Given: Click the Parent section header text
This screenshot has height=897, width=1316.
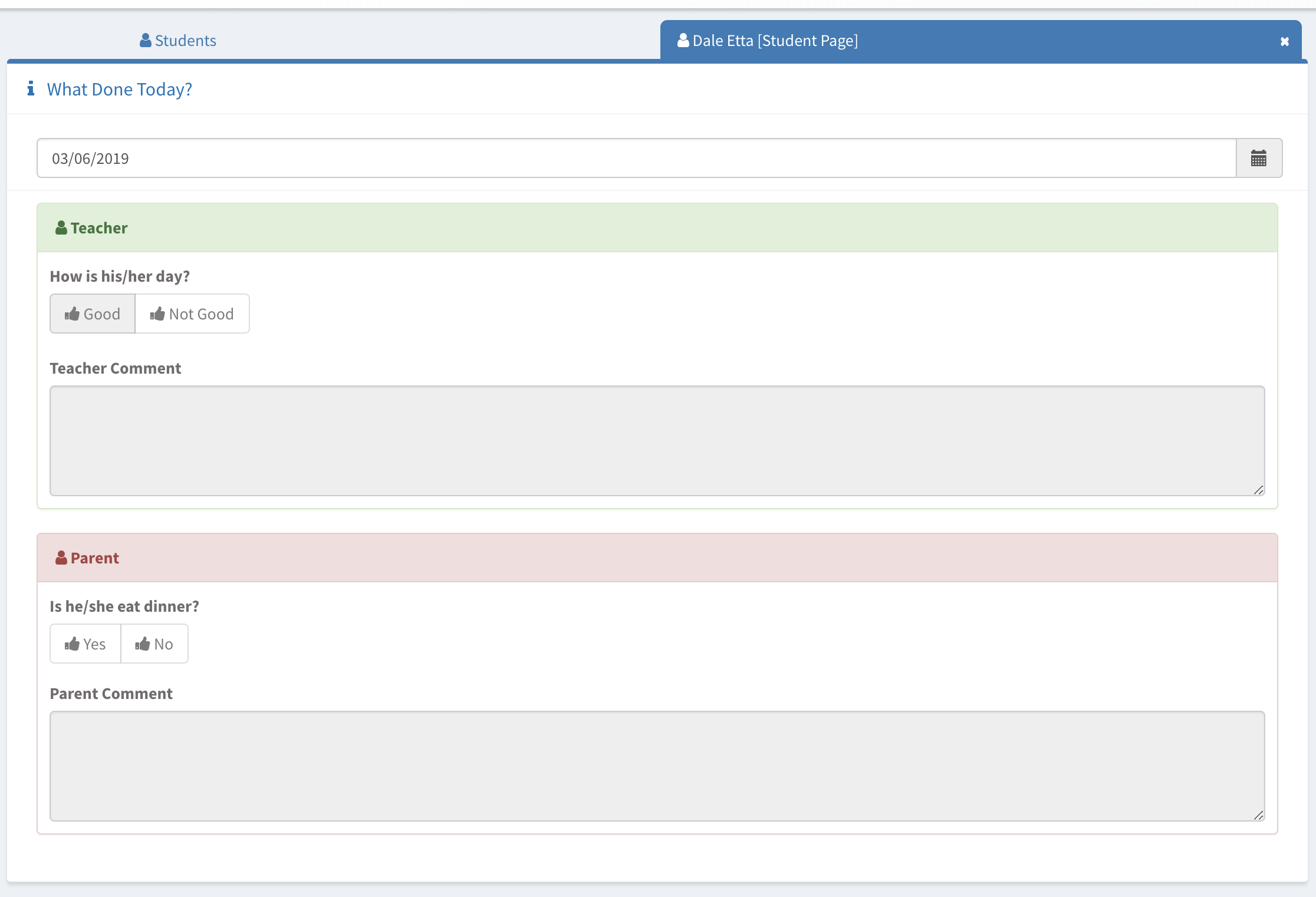Looking at the screenshot, I should pos(95,558).
